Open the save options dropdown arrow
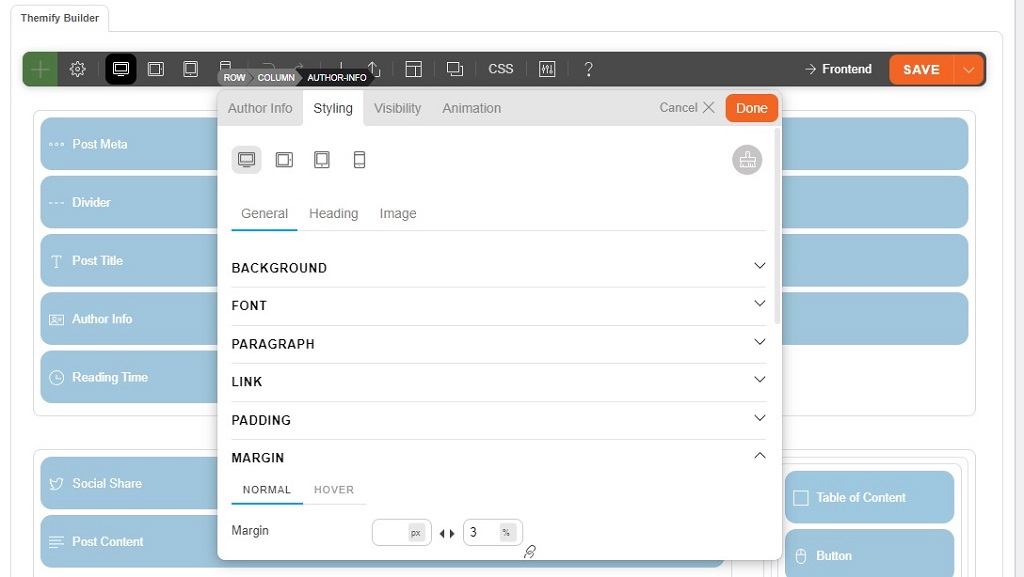Viewport: 1024px width, 577px height. click(969, 69)
